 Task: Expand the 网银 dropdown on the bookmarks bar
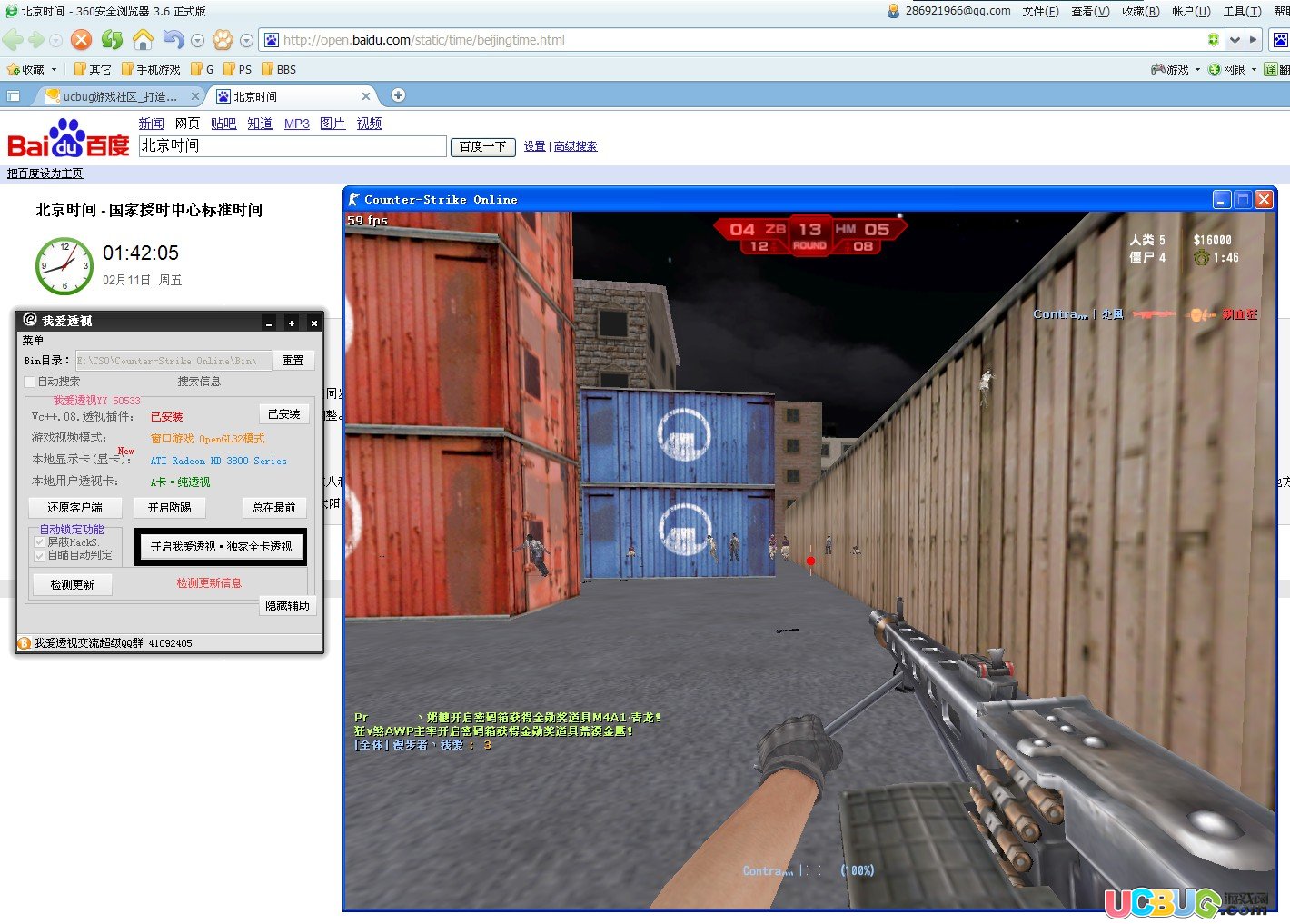tap(1254, 69)
